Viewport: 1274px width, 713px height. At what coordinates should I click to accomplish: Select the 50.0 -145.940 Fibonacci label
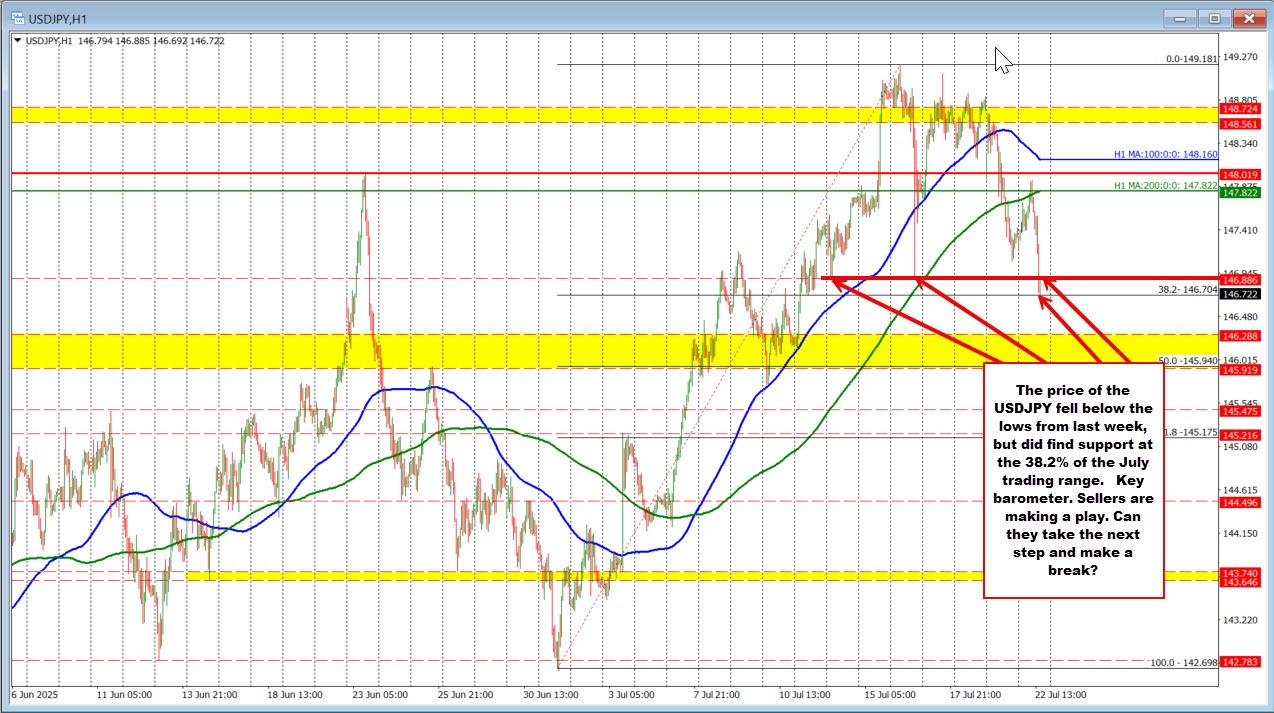pos(1187,360)
